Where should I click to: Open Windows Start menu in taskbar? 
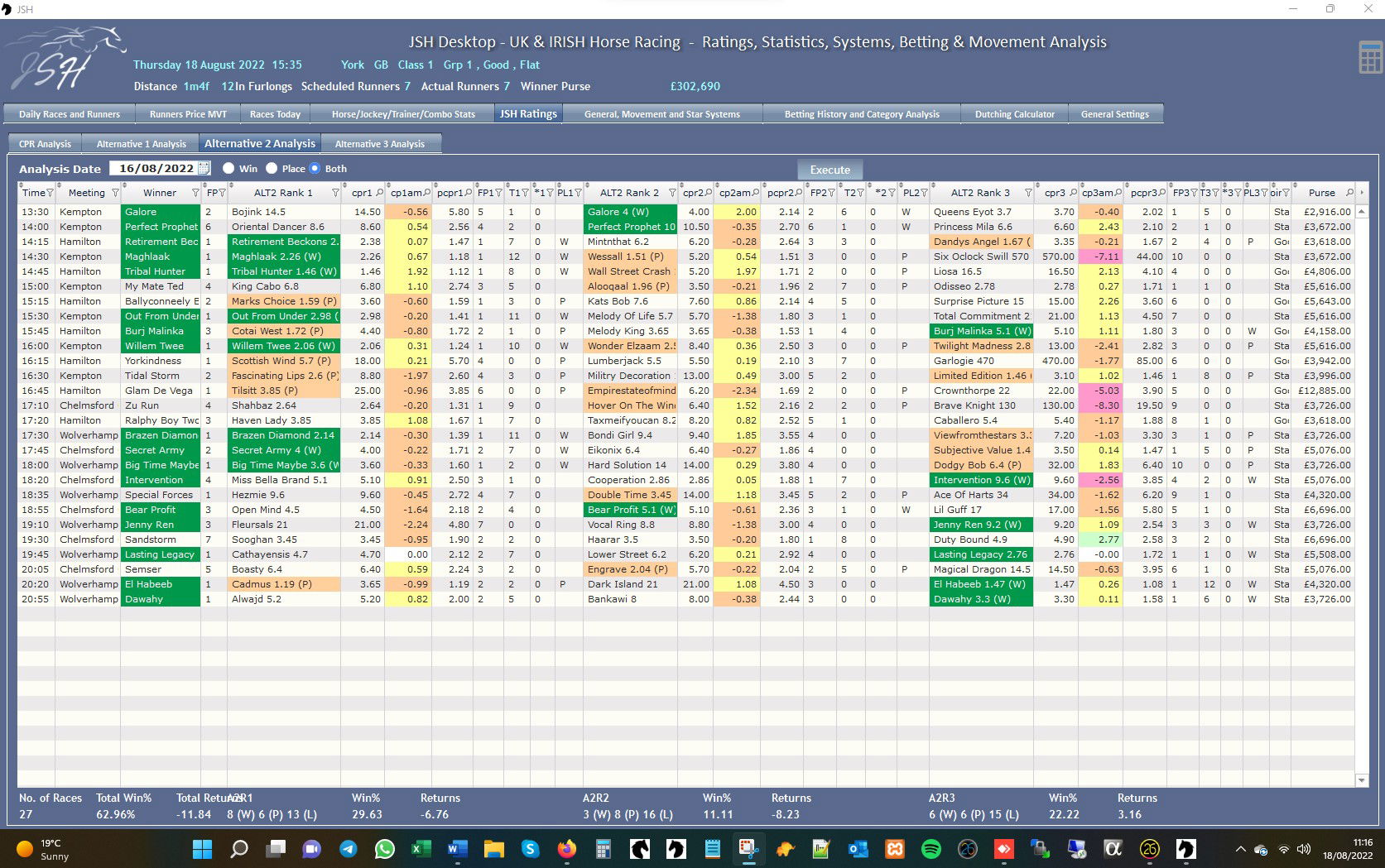coord(202,849)
